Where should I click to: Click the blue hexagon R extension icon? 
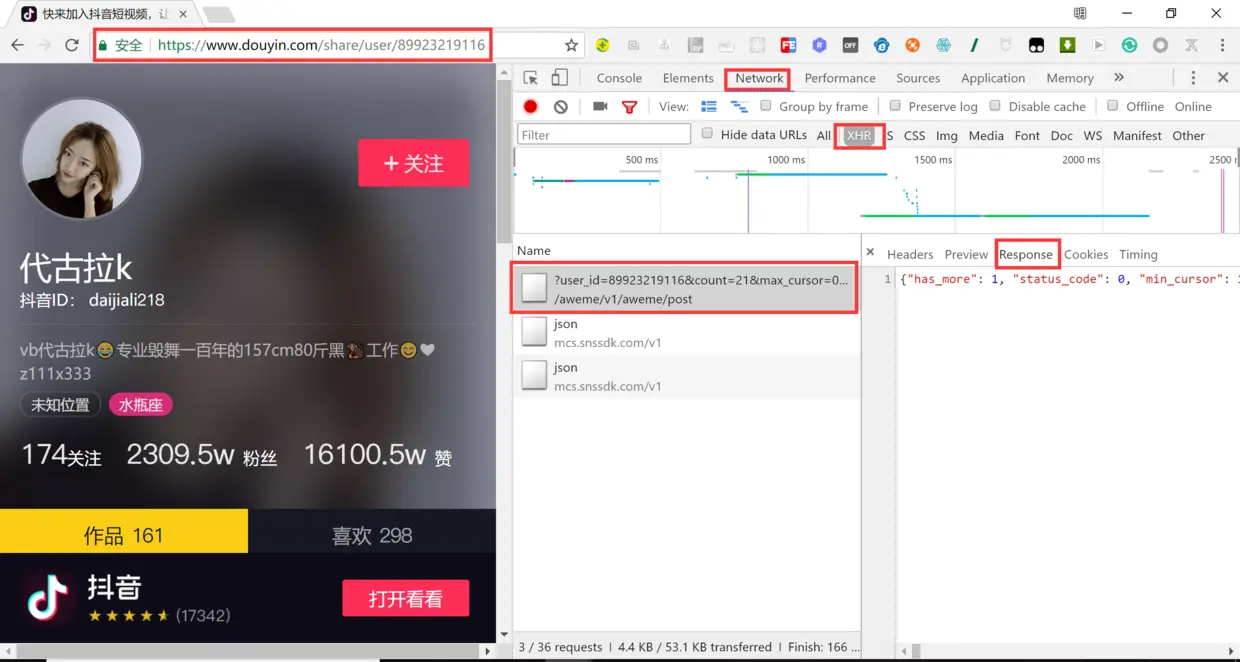819,45
